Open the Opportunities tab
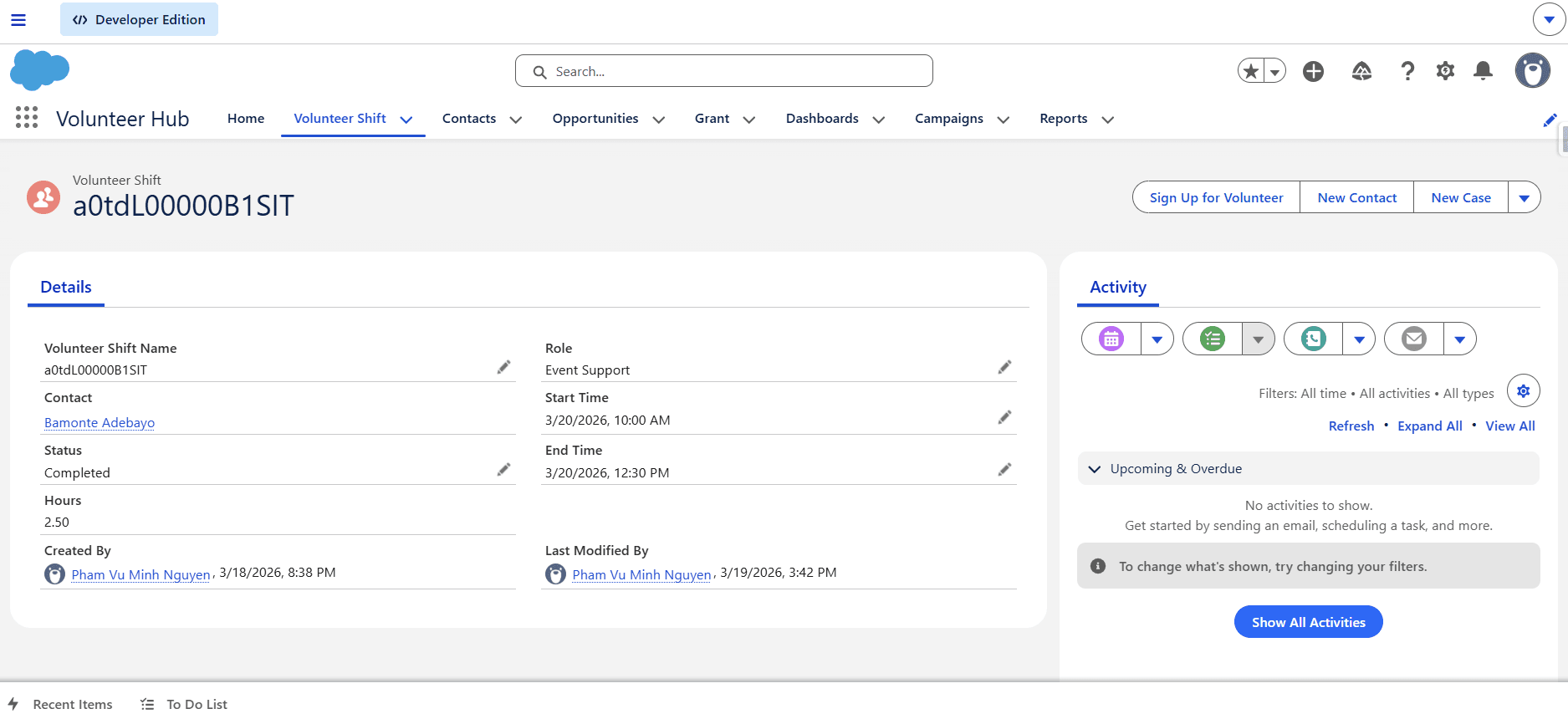 (595, 119)
